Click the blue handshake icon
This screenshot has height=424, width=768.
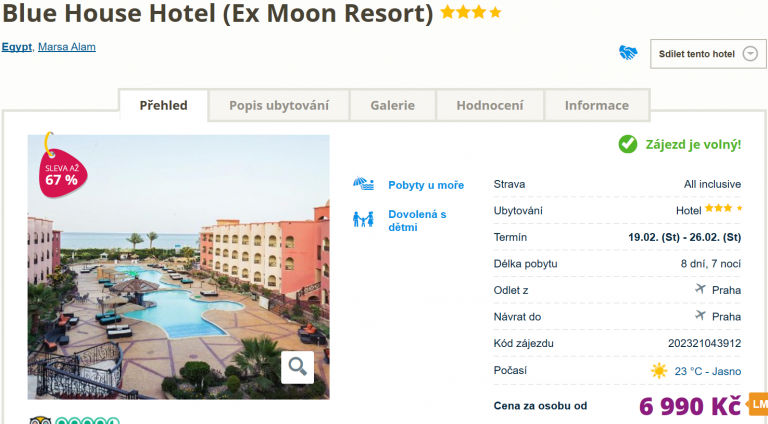coord(628,53)
